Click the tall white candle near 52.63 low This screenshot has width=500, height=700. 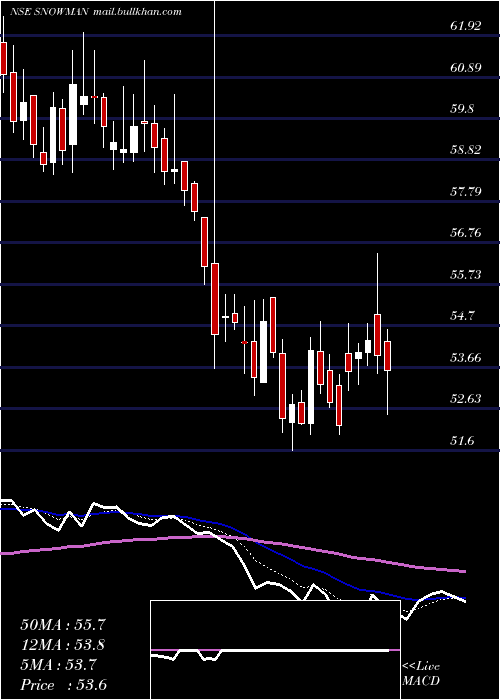(311, 387)
